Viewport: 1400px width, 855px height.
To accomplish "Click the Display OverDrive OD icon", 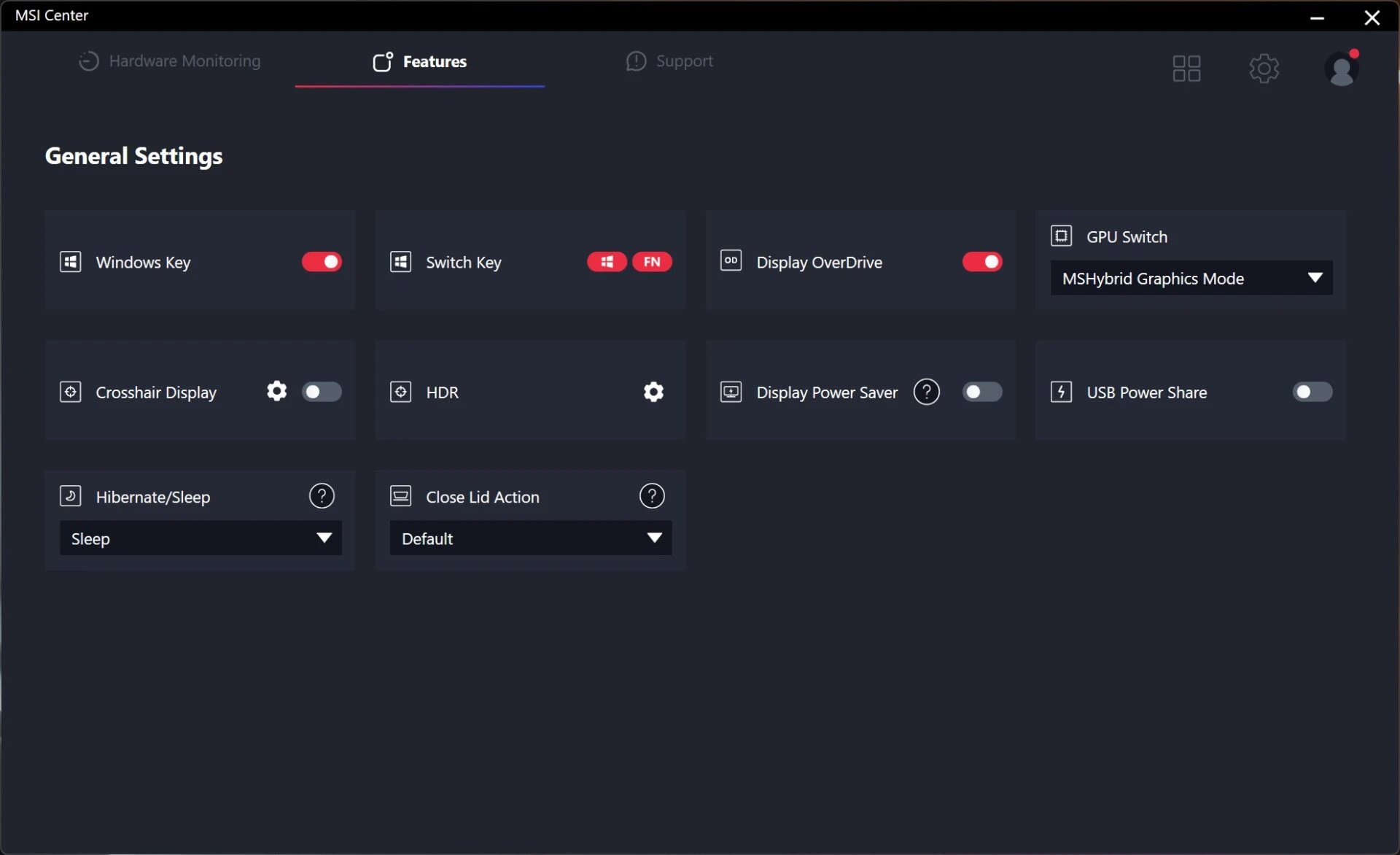I will tap(731, 260).
